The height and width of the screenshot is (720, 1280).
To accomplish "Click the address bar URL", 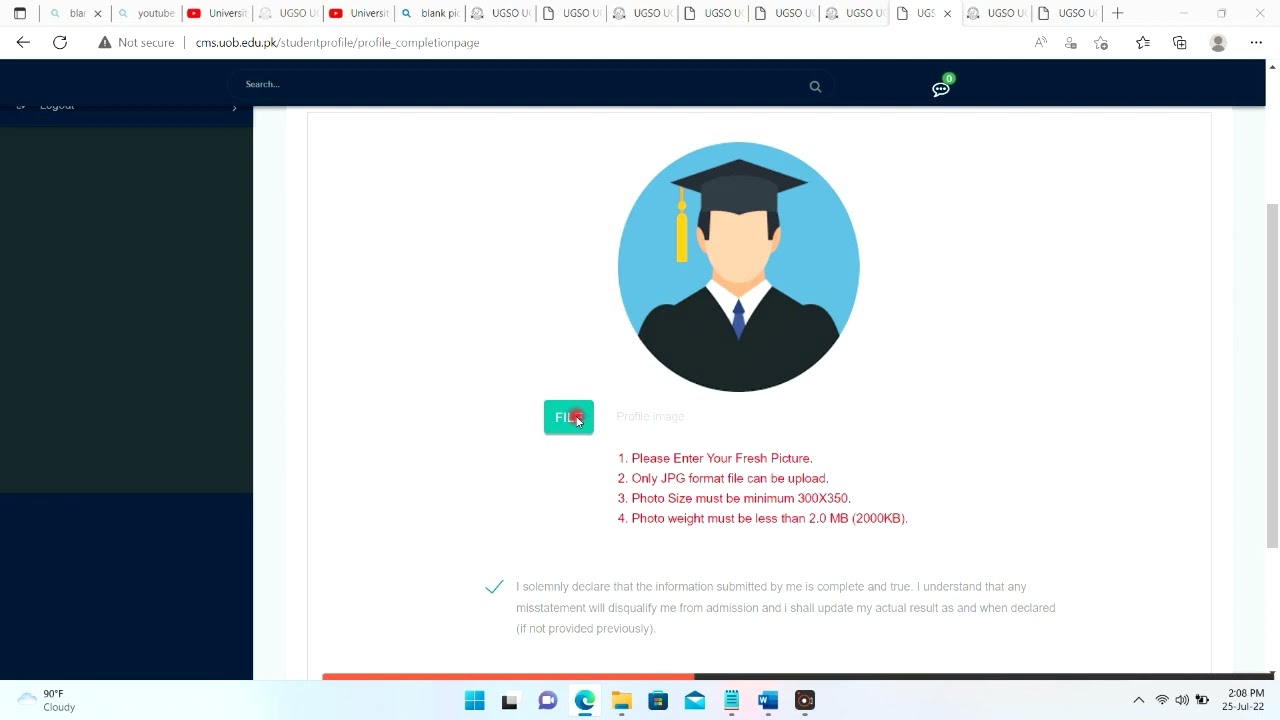I will pos(338,43).
